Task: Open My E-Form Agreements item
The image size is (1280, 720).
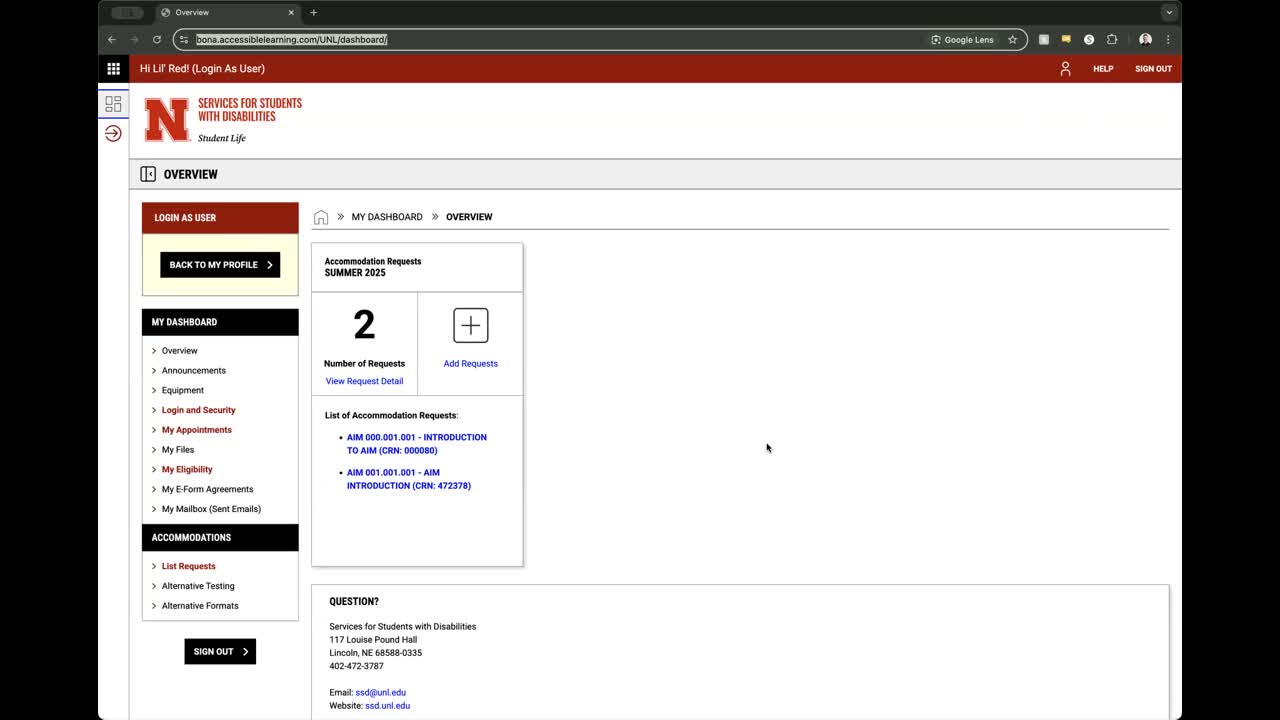Action: 208,490
